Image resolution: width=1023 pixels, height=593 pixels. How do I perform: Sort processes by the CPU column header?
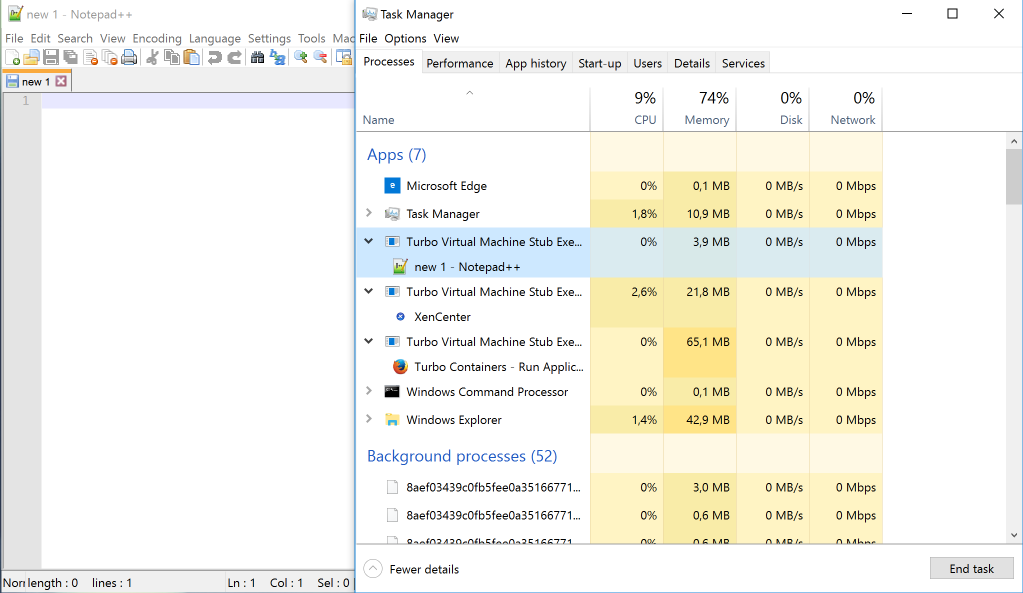pos(627,108)
